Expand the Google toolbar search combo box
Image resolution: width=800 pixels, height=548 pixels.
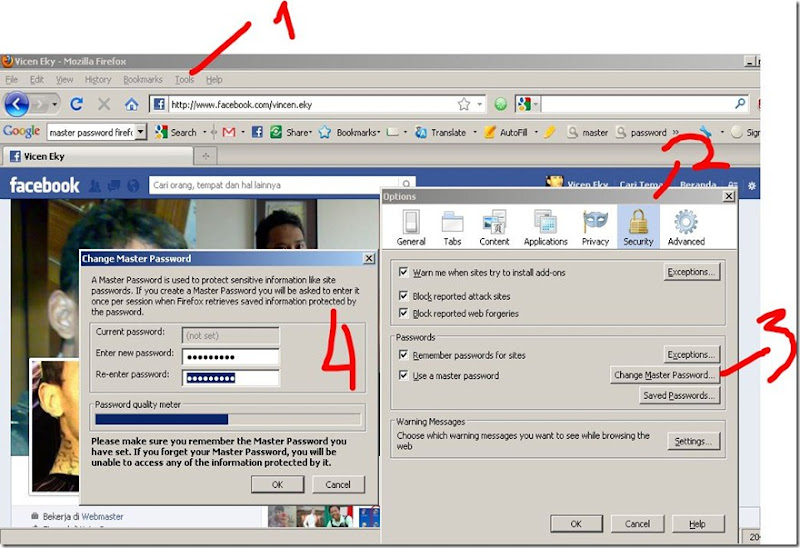(x=141, y=132)
